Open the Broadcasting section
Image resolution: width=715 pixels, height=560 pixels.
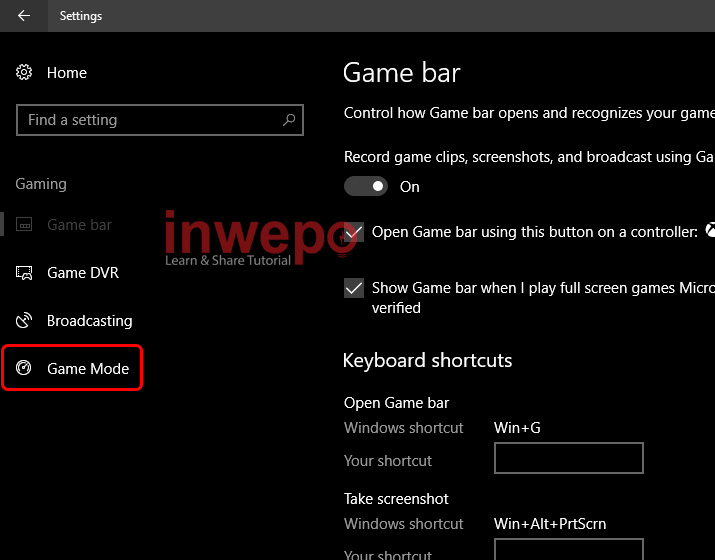(x=90, y=321)
